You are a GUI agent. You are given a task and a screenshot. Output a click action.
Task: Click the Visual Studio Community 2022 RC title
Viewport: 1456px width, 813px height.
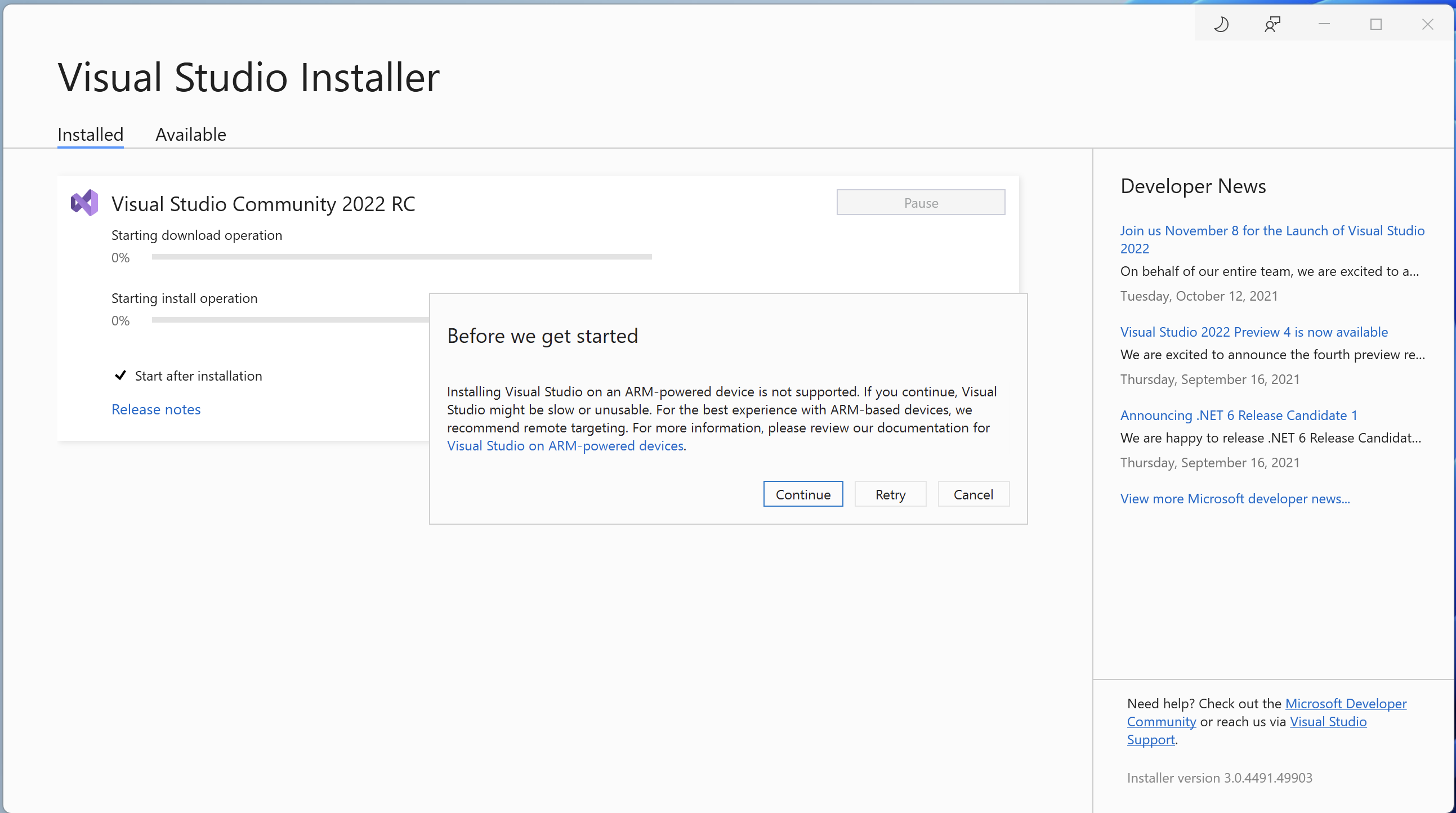point(263,204)
